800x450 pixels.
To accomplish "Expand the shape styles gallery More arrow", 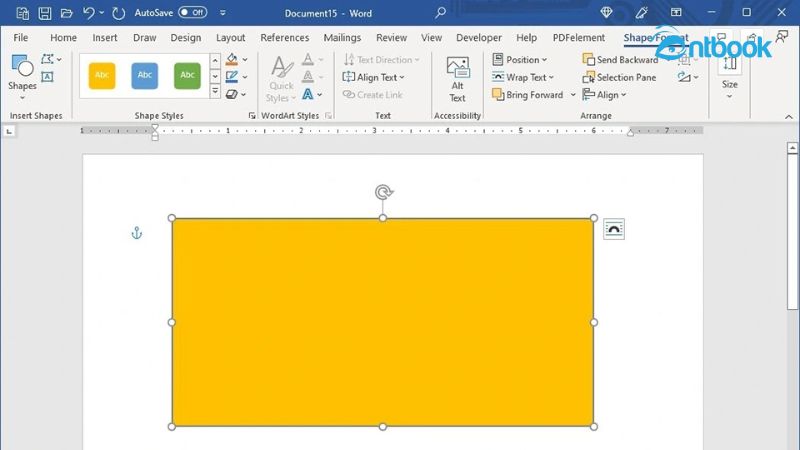I will tap(215, 94).
